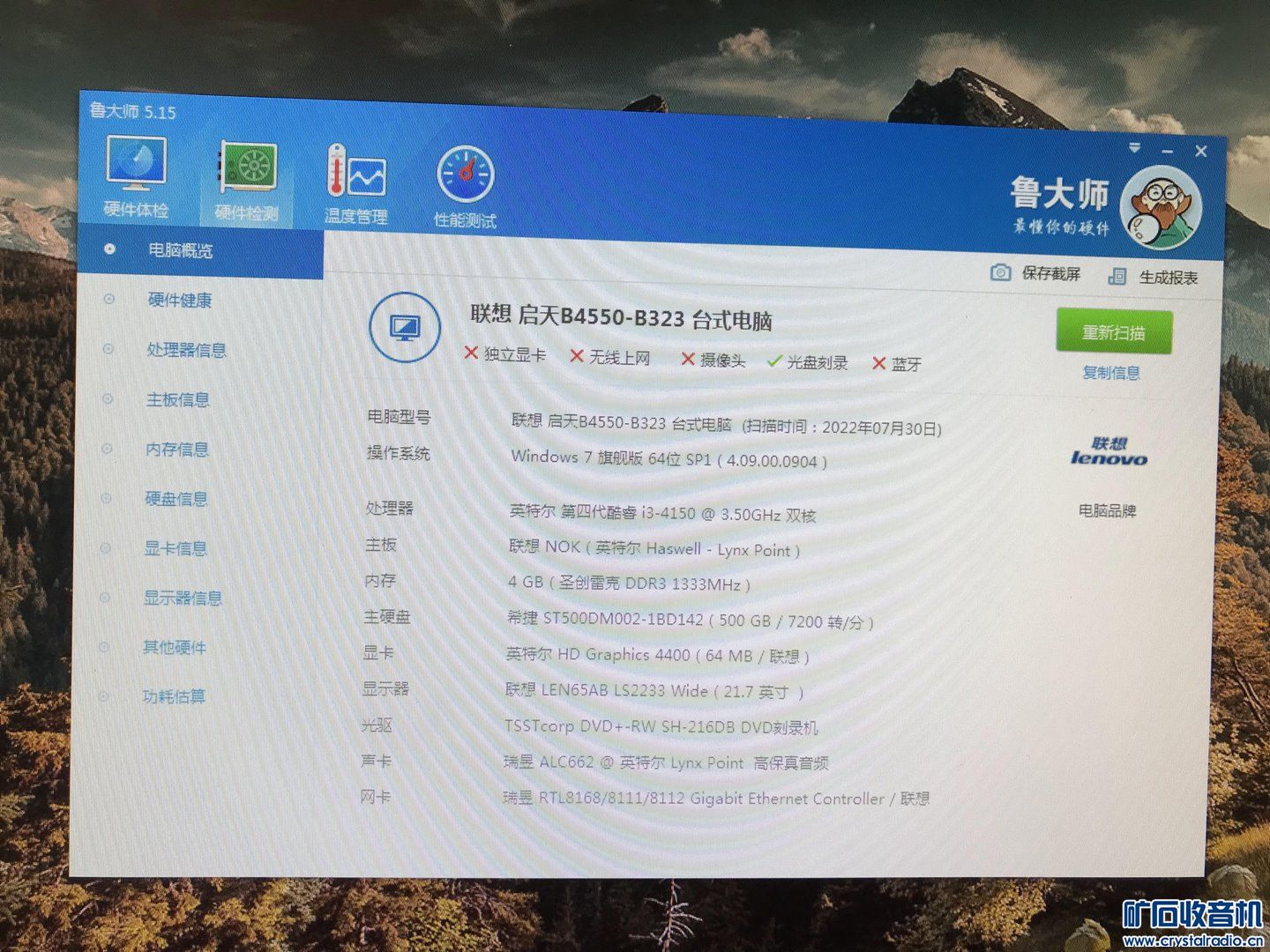Click the 操作系统 row label
This screenshot has width=1270, height=952.
click(x=398, y=453)
